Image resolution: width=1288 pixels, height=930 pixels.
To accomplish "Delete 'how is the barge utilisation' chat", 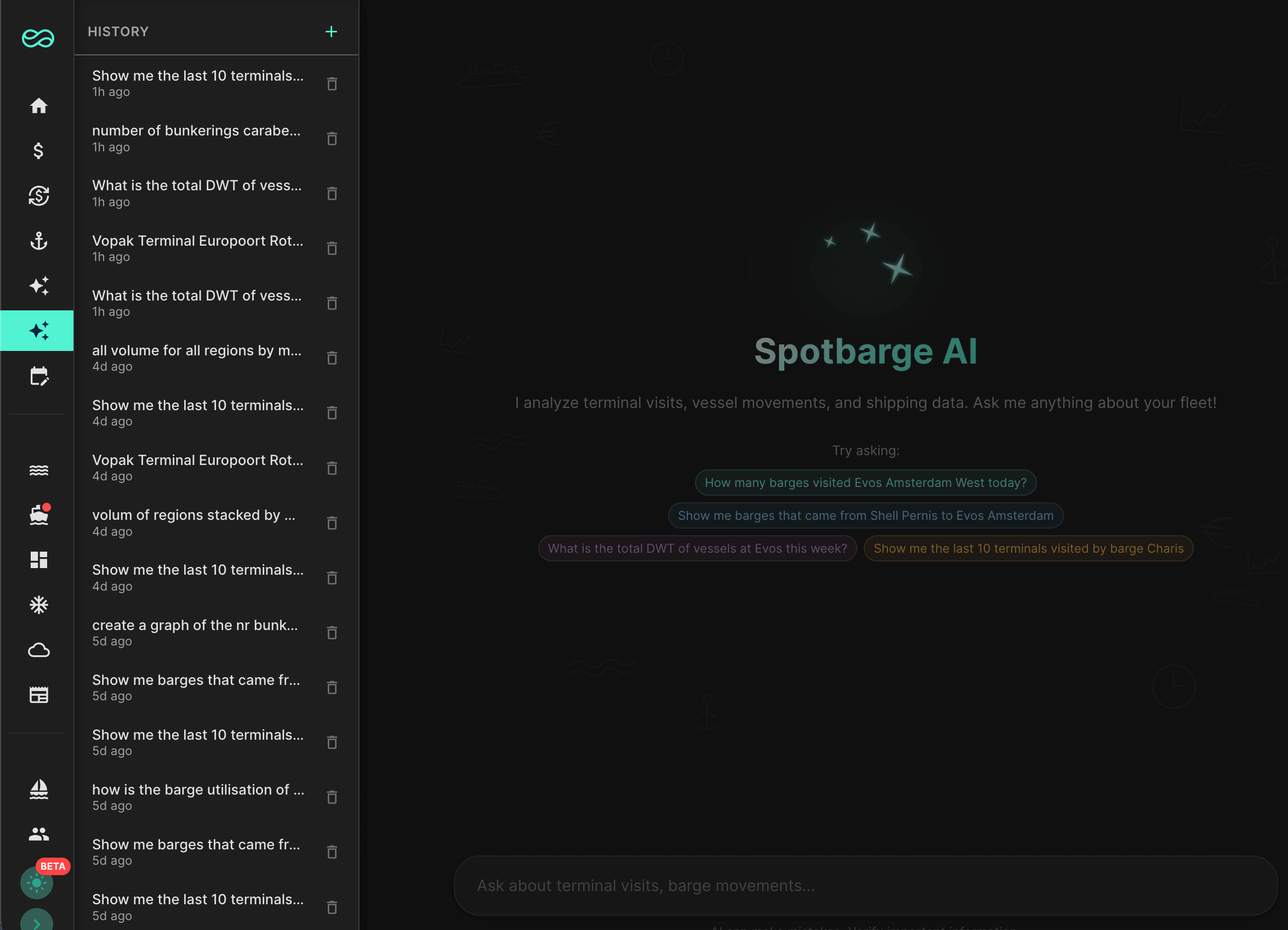I will (x=332, y=798).
